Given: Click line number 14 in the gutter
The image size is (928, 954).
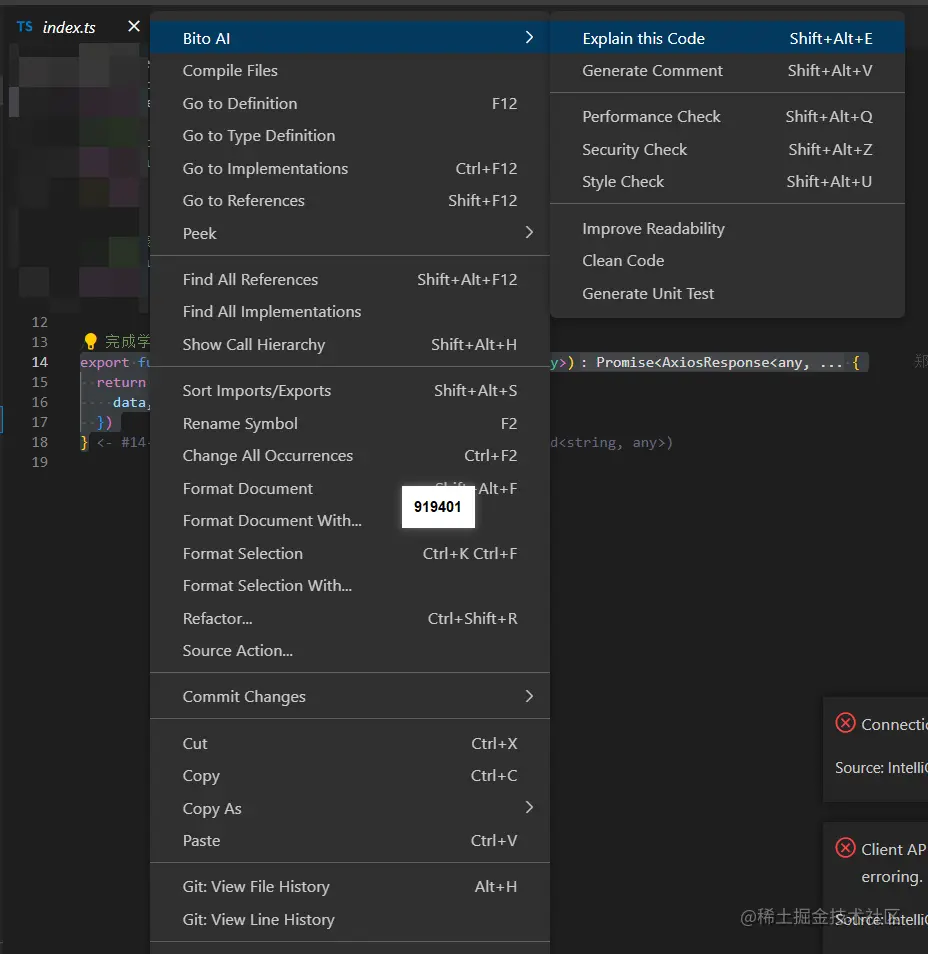Looking at the screenshot, I should pos(40,362).
